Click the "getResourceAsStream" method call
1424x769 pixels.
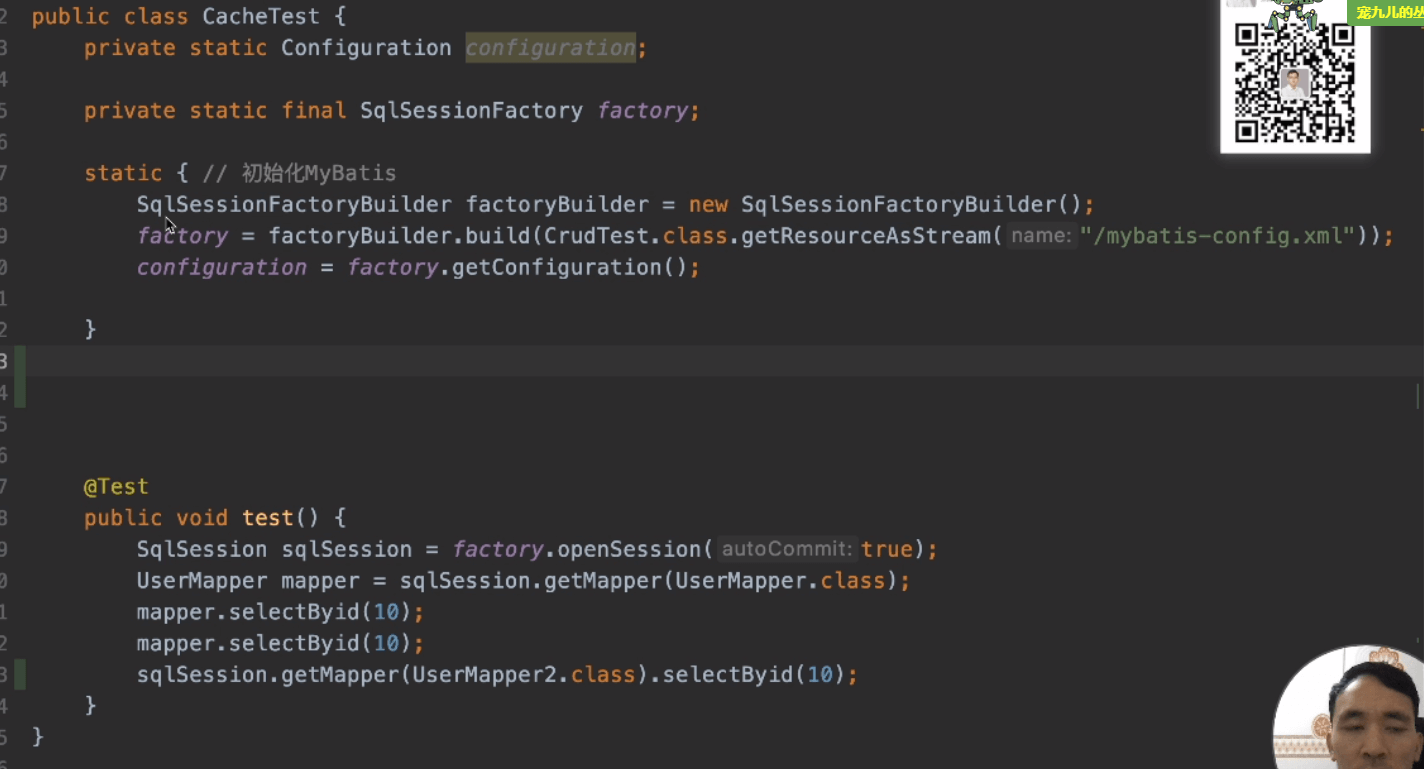(866, 236)
